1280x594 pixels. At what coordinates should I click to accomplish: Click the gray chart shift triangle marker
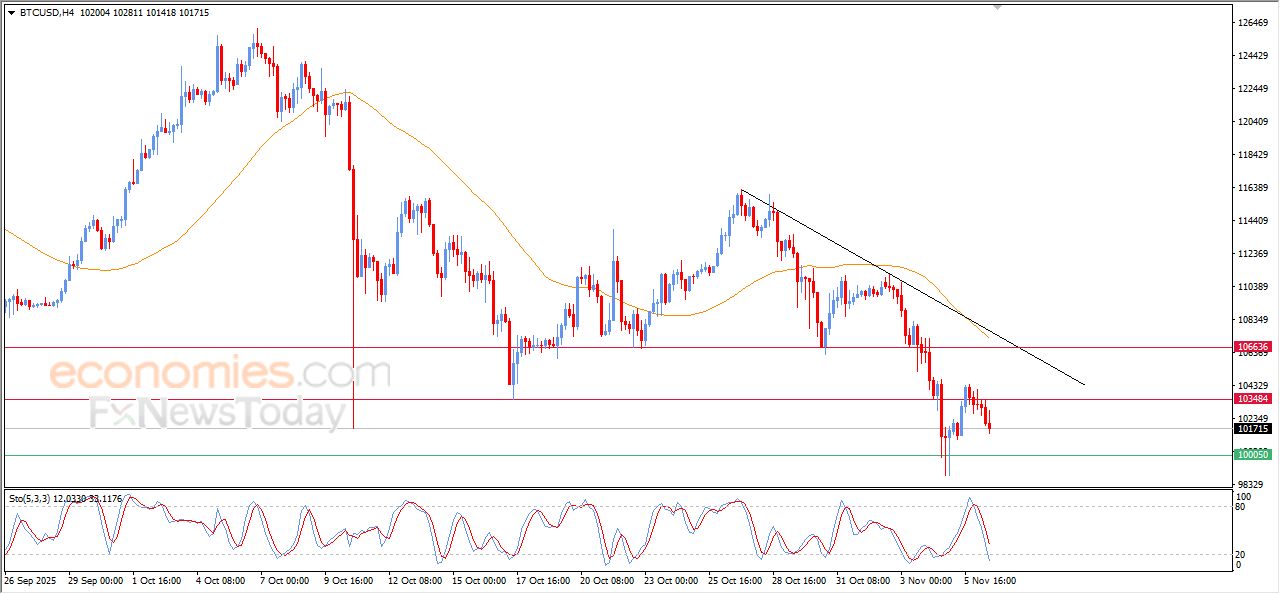coord(997,7)
